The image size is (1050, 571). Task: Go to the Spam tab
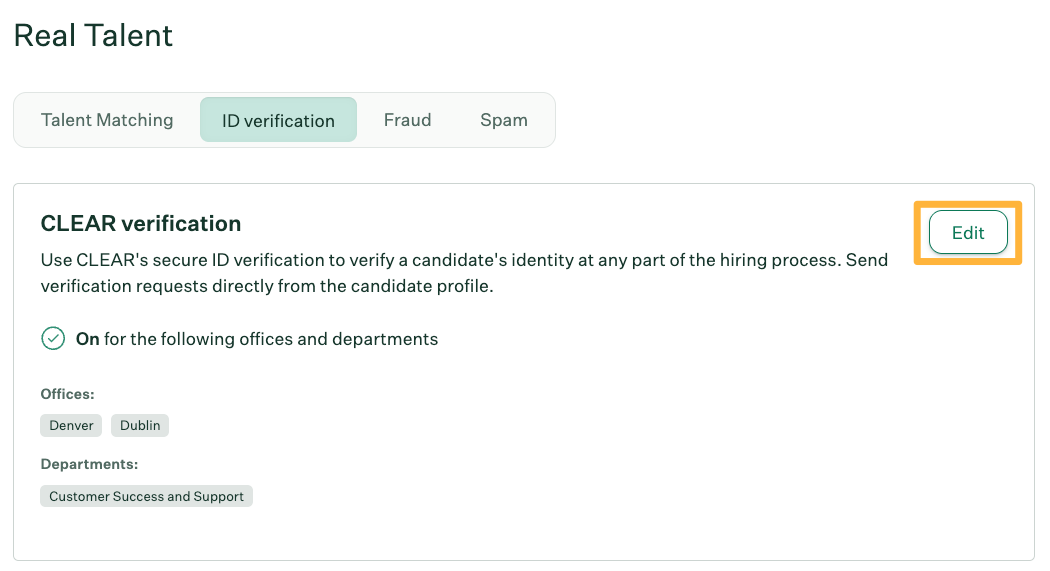point(504,120)
